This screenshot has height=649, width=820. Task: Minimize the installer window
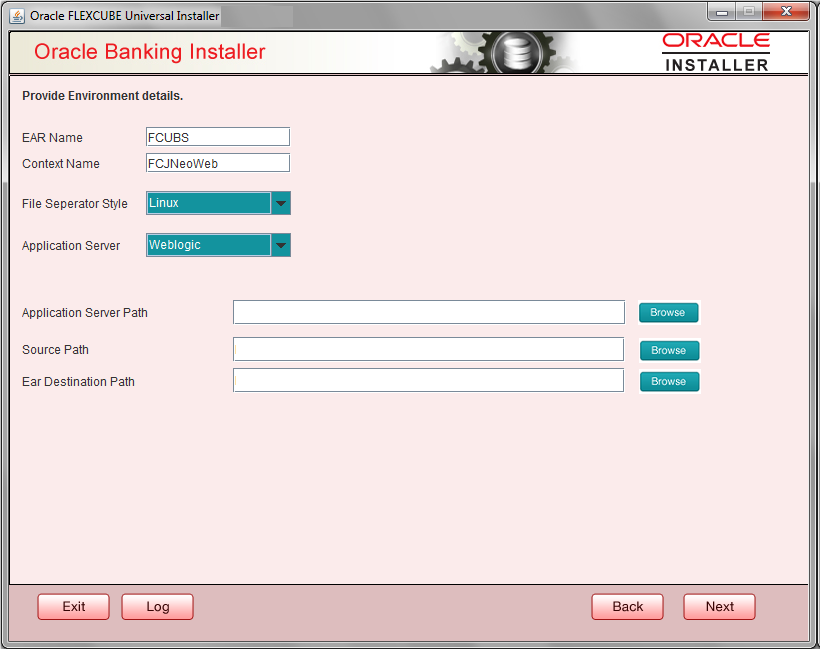722,12
